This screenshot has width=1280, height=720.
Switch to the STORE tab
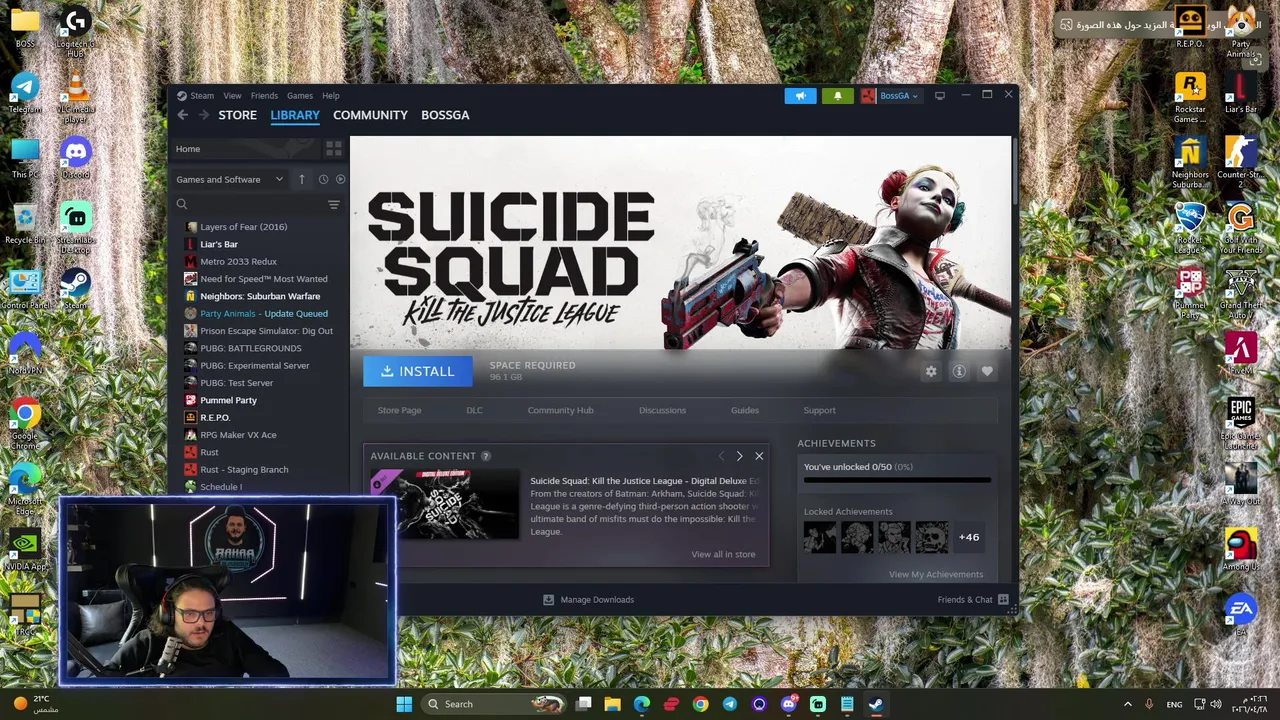coord(238,115)
